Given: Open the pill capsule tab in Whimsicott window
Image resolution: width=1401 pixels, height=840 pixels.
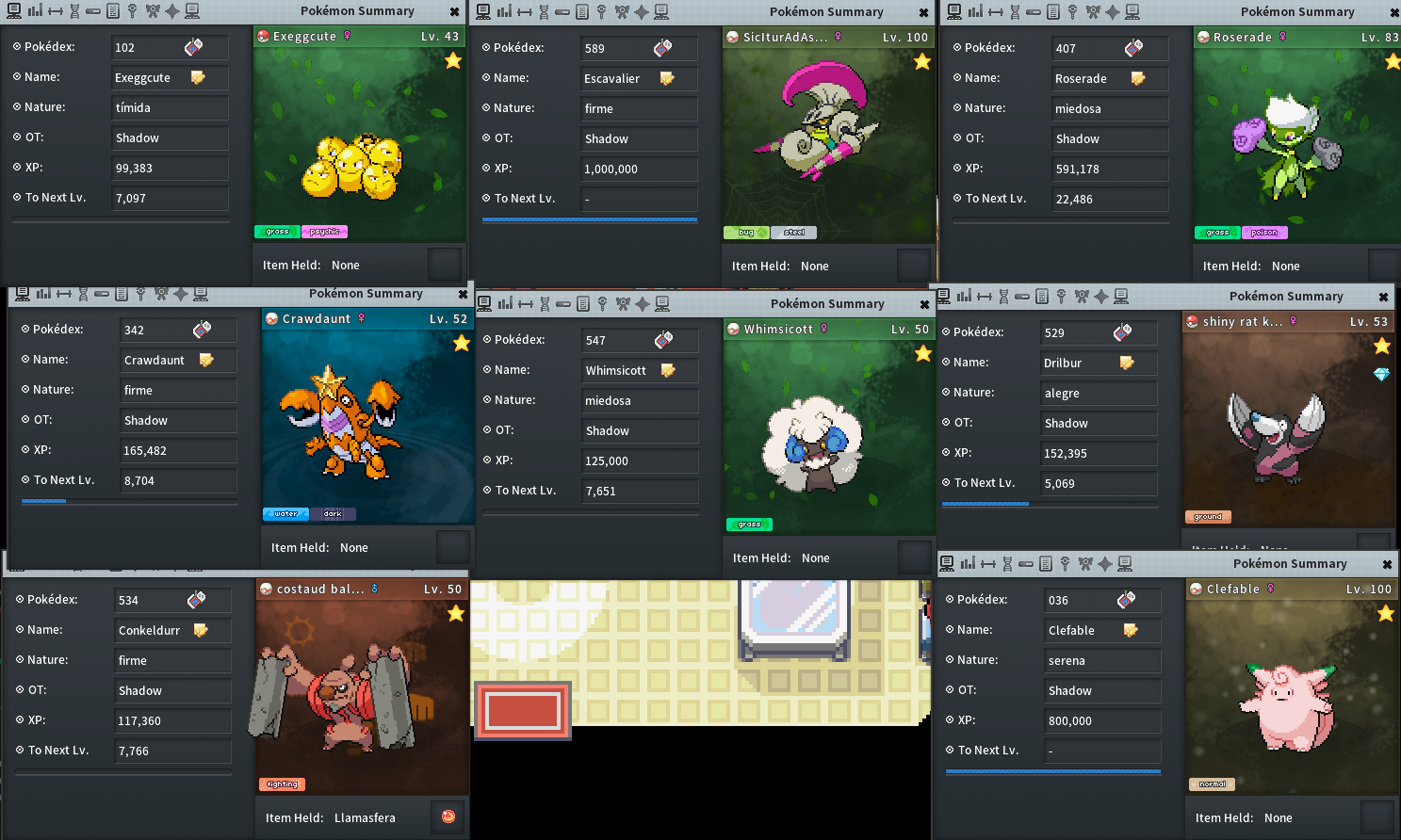Looking at the screenshot, I should [563, 303].
